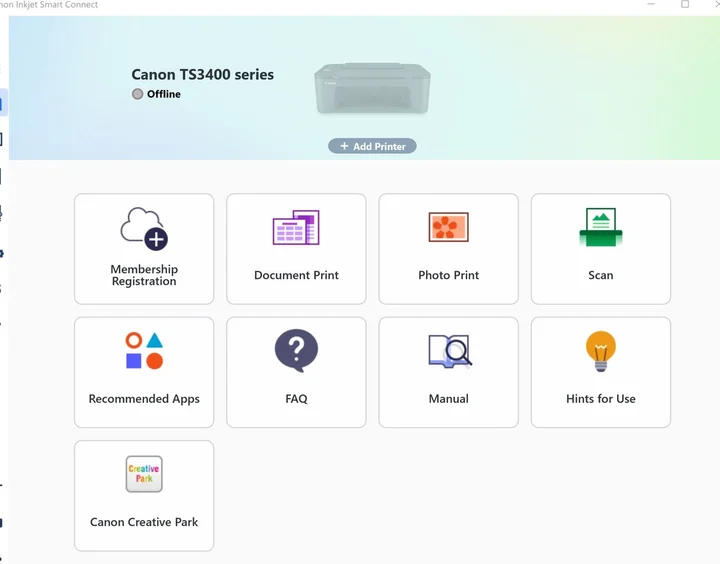Viewport: 720px width, 564px height.
Task: Click the FAQ question mark bubble icon
Action: (x=296, y=351)
